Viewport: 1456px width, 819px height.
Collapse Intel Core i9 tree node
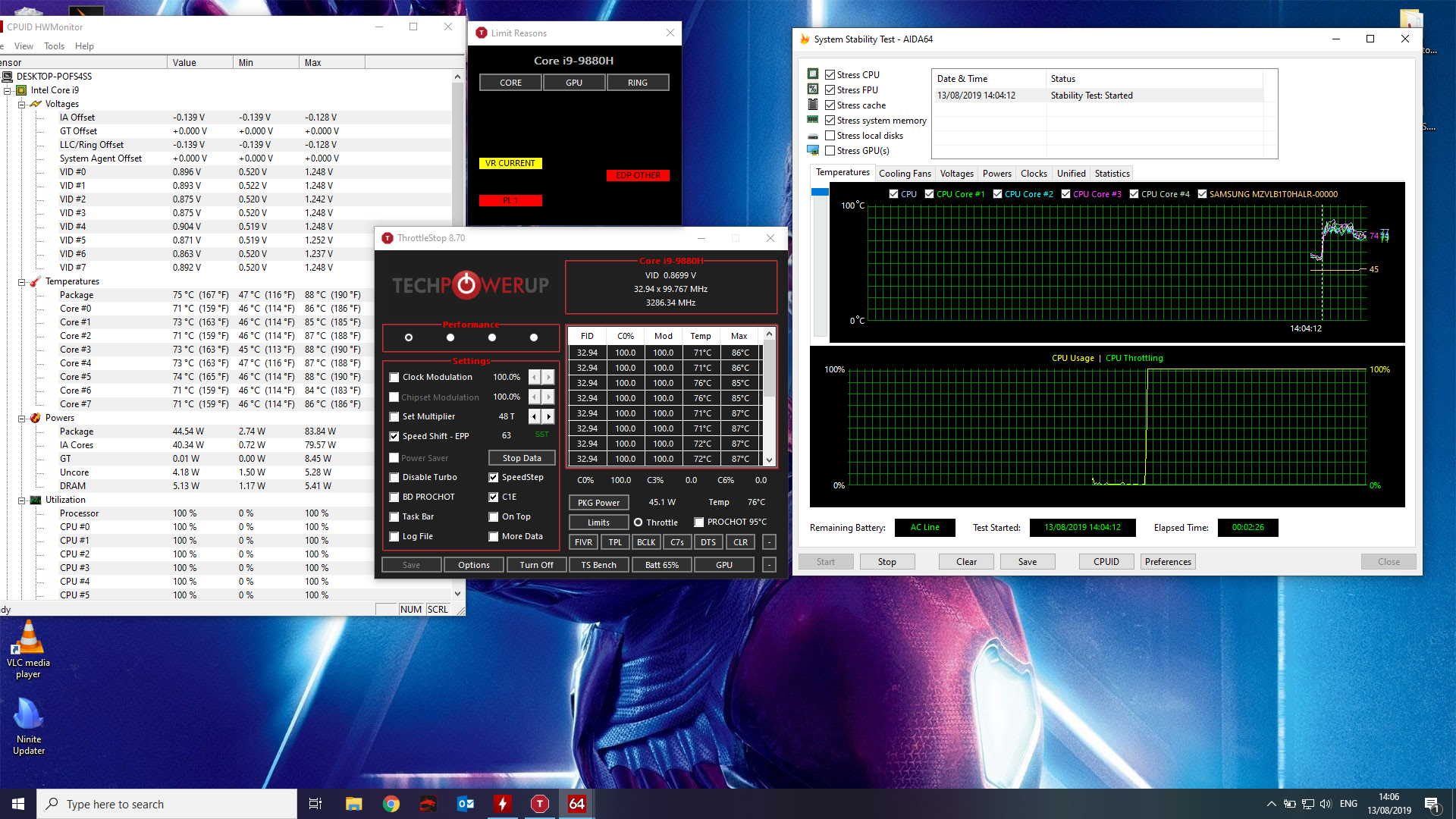[7, 90]
